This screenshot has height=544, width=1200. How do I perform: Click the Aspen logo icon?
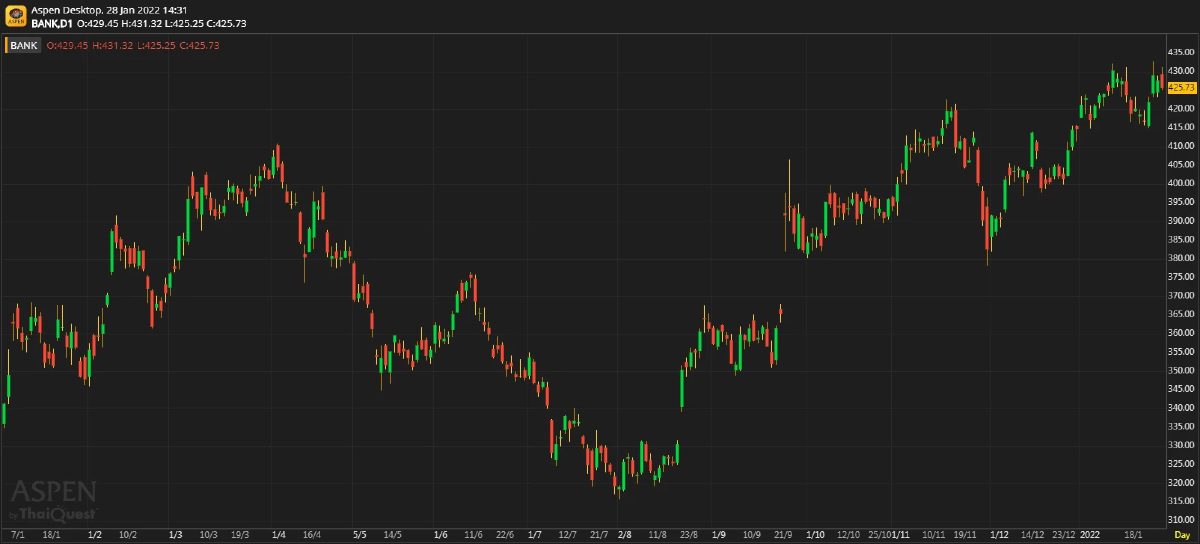tap(16, 16)
